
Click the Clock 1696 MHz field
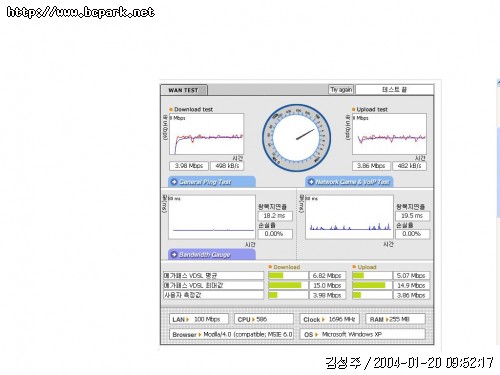pos(329,319)
